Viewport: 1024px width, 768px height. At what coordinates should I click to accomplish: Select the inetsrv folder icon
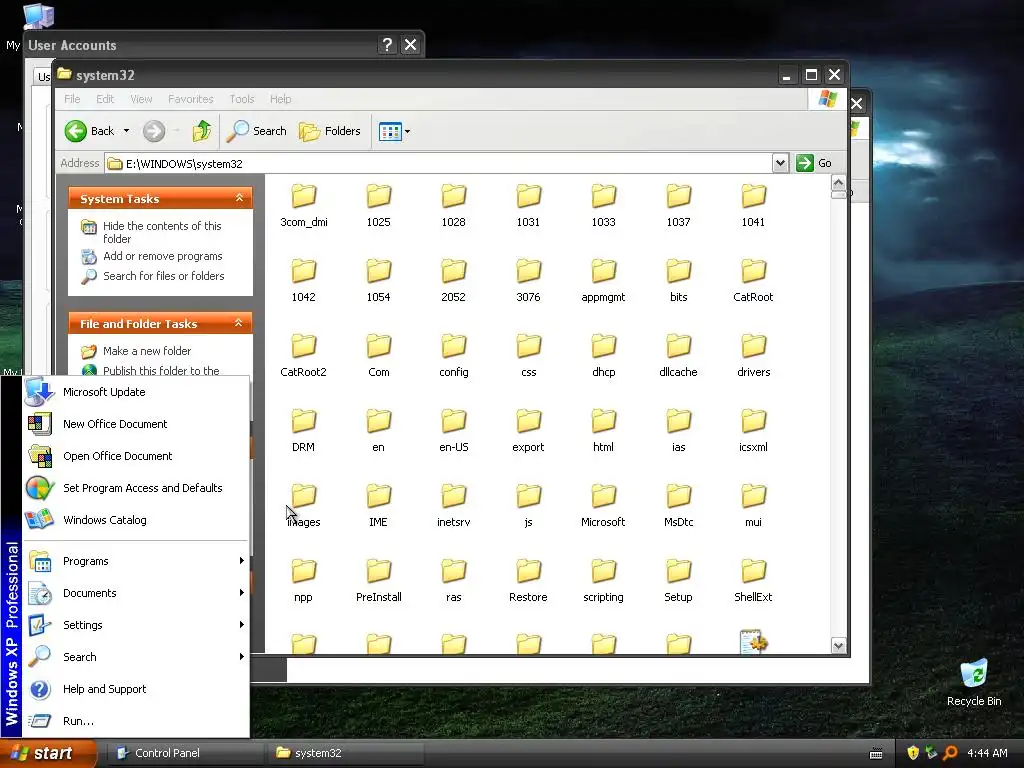[454, 496]
